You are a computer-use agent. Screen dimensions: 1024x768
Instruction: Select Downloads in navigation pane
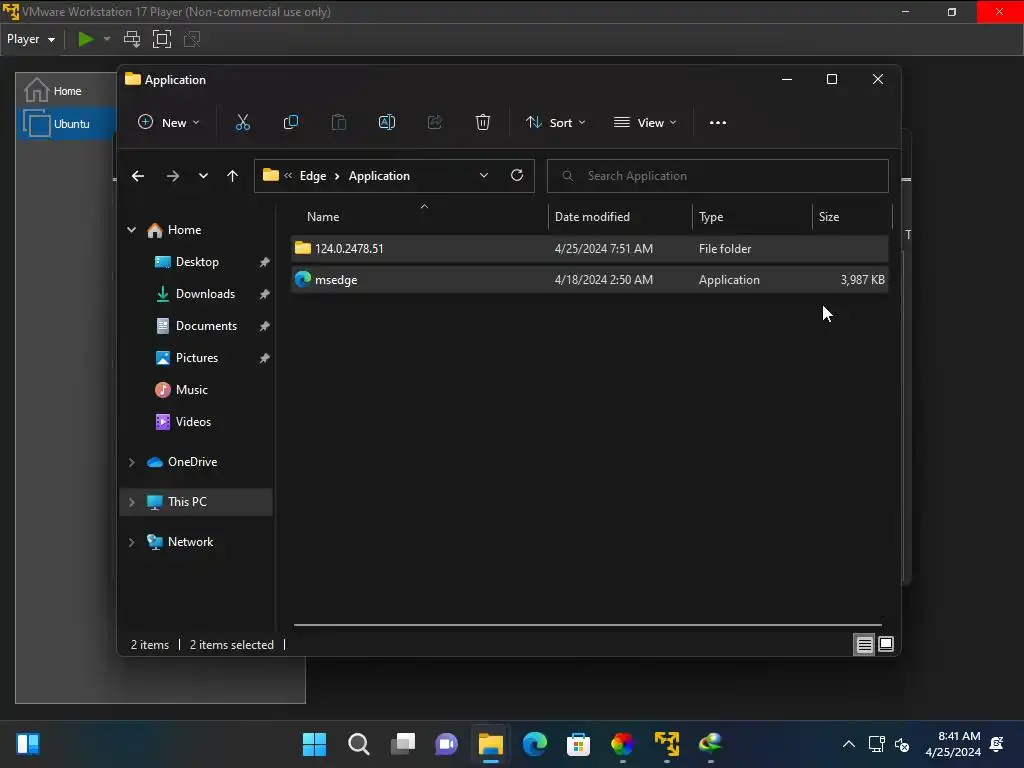point(205,294)
